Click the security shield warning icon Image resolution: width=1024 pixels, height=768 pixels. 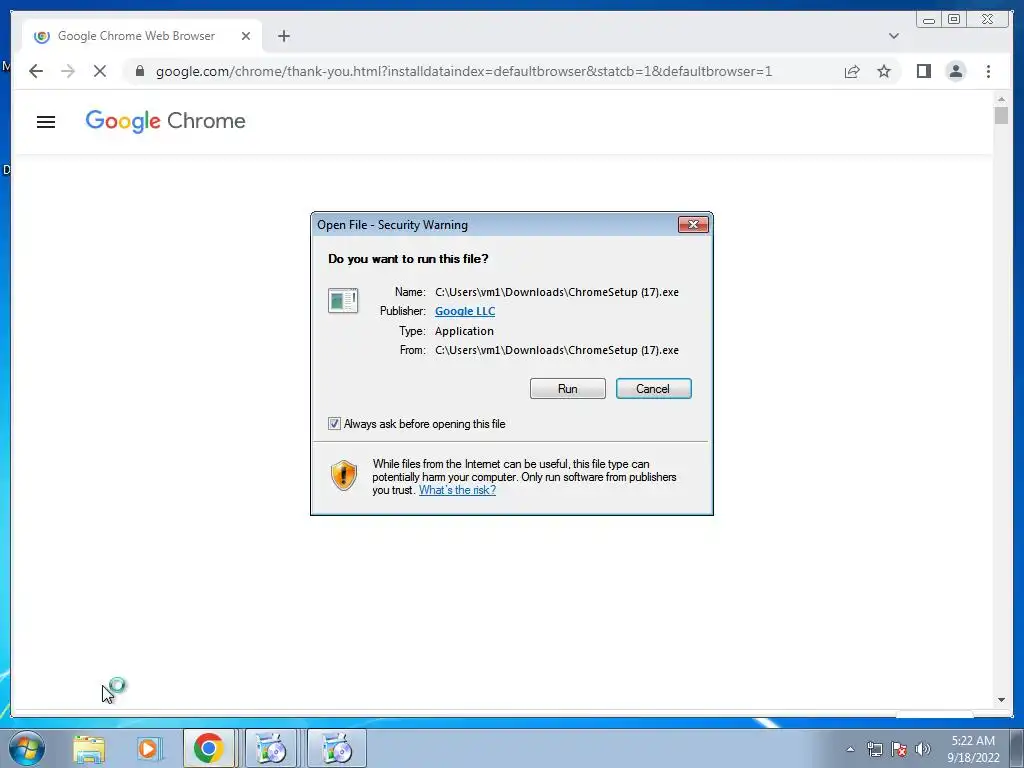click(x=344, y=475)
